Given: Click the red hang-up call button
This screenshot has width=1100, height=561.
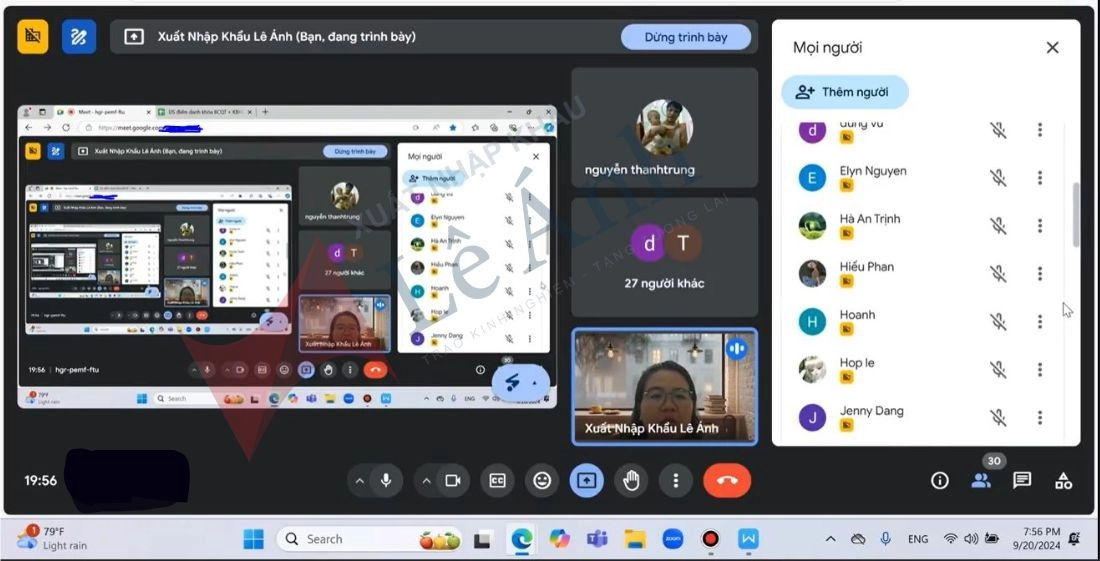Looking at the screenshot, I should [x=727, y=481].
